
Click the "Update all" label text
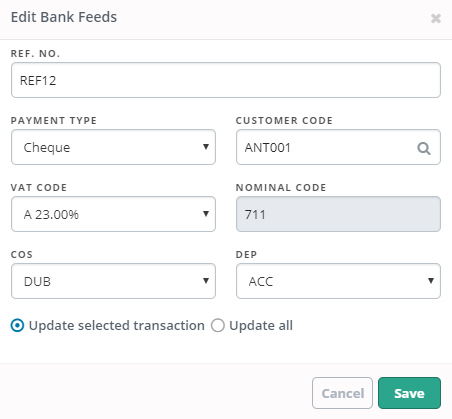point(261,325)
